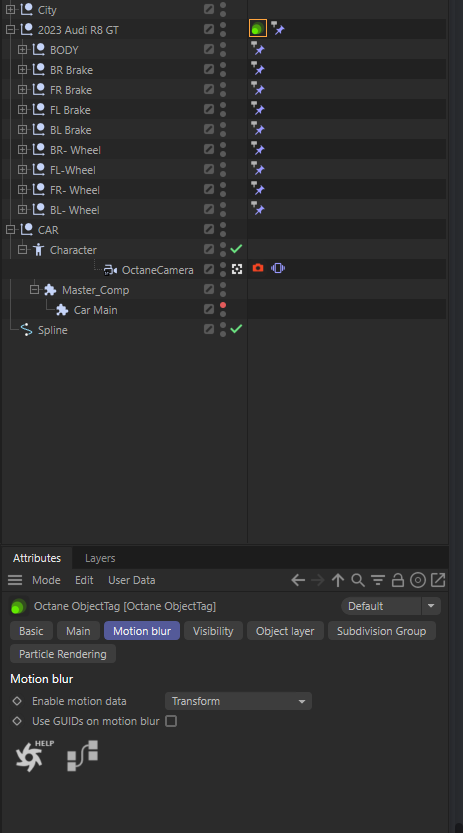
Task: Click the Default preset button
Action: click(x=381, y=606)
